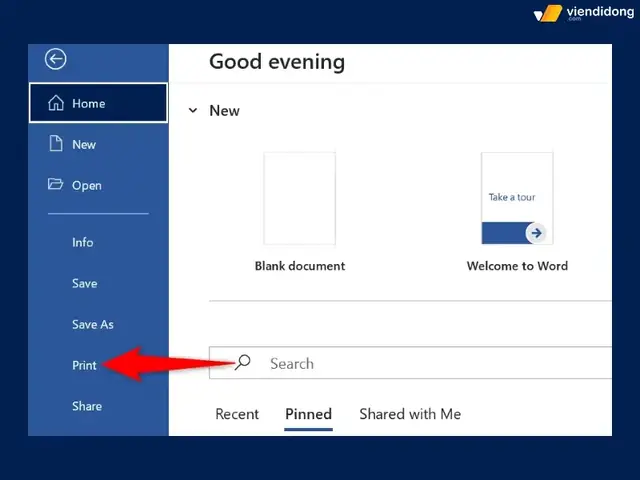The height and width of the screenshot is (480, 640).
Task: Select Save in the sidebar
Action: [x=84, y=283]
